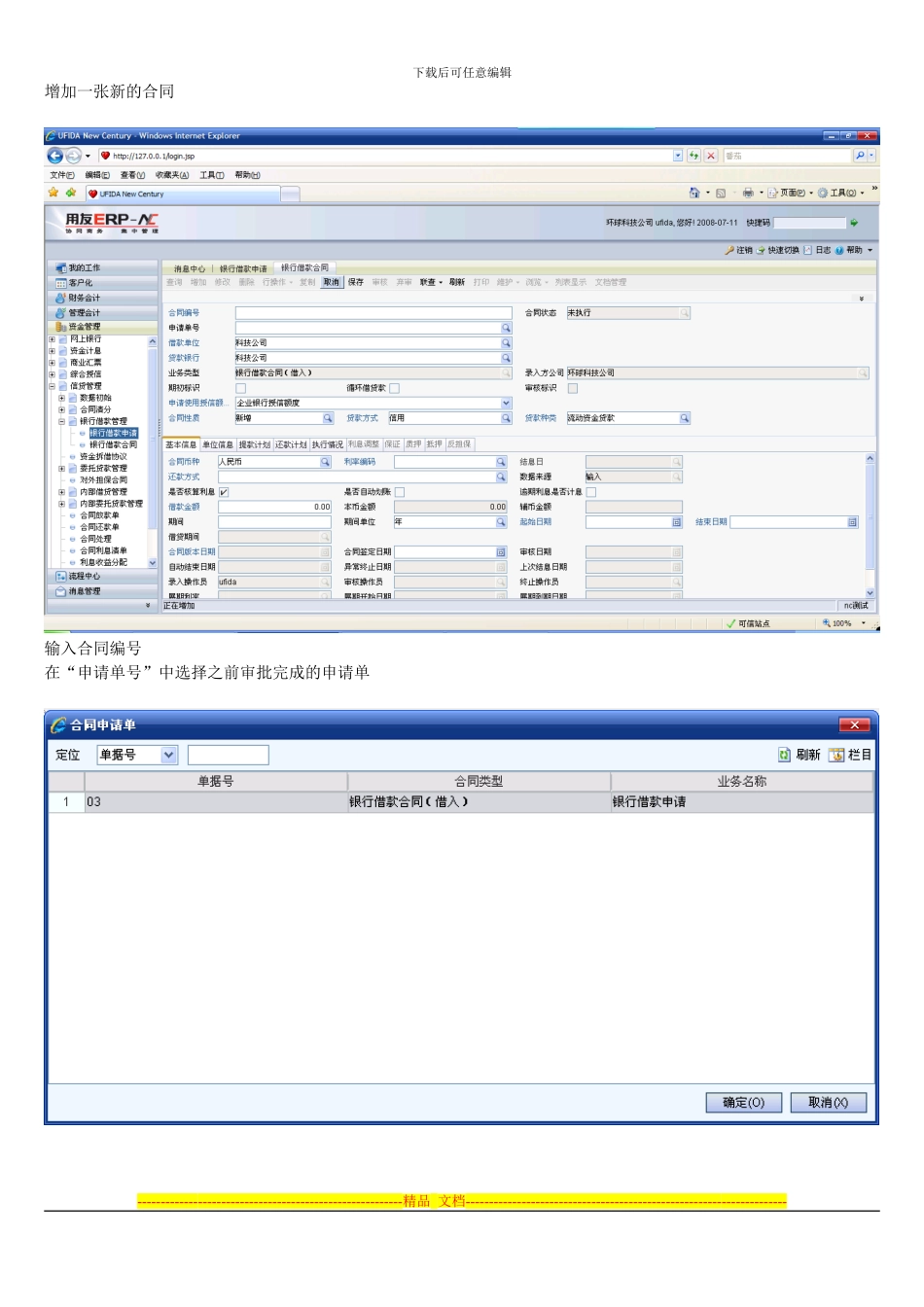Toggle the 期初标识 checkbox
Image resolution: width=924 pixels, height=1307 pixels.
pyautogui.click(x=240, y=388)
